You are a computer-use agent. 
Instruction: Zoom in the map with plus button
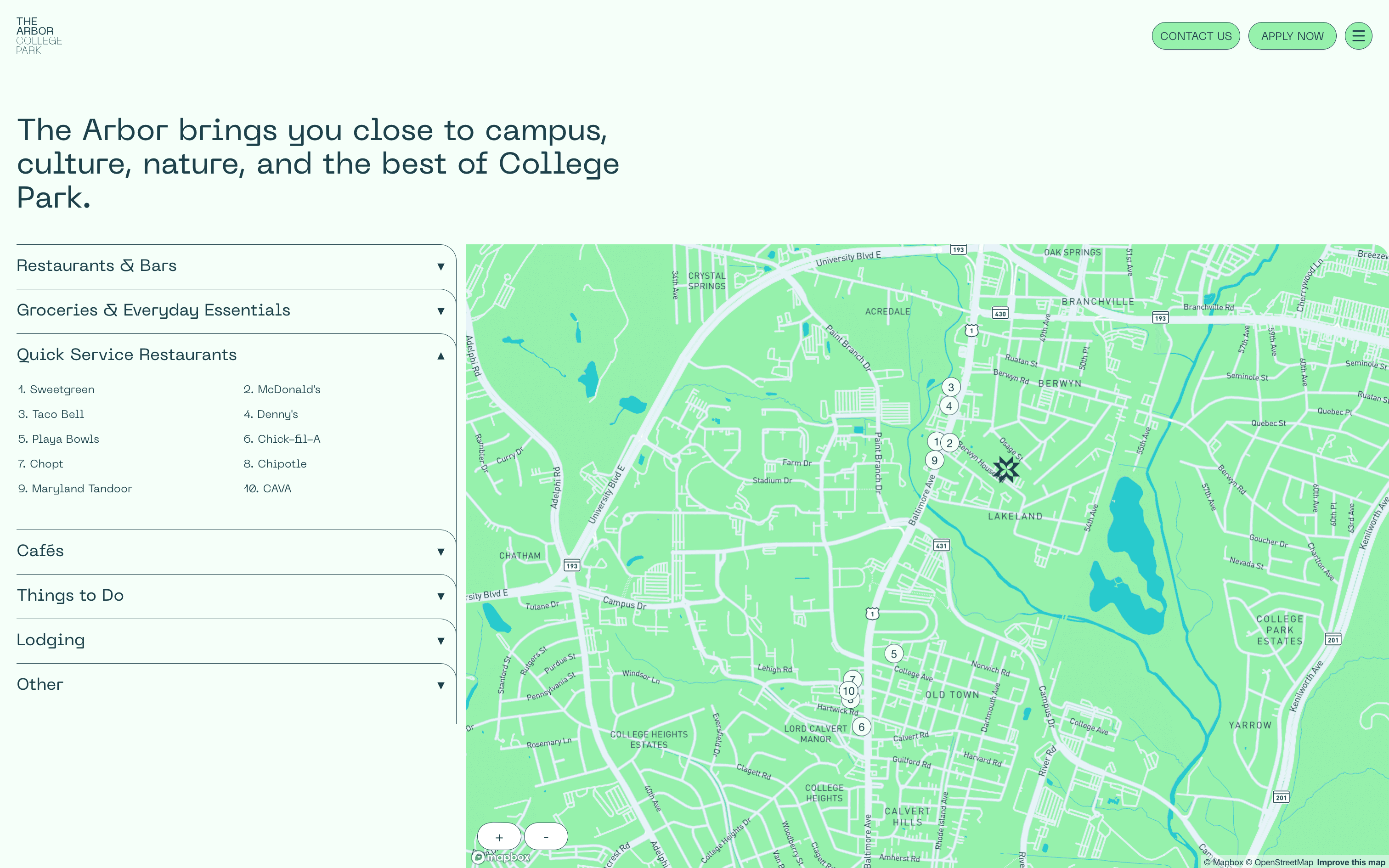pos(499,837)
